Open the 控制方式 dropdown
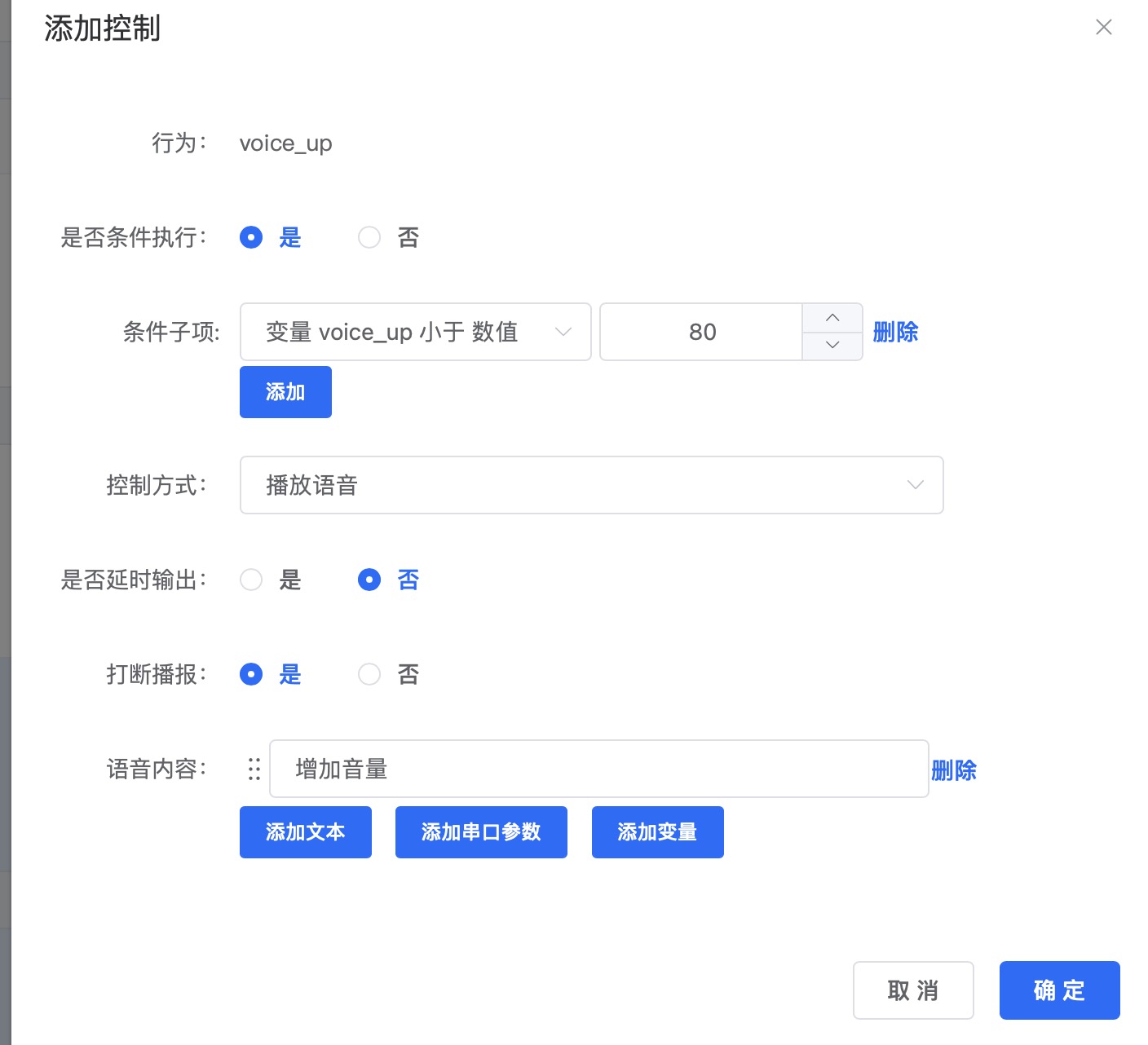Viewport: 1148px width, 1045px height. (x=591, y=485)
